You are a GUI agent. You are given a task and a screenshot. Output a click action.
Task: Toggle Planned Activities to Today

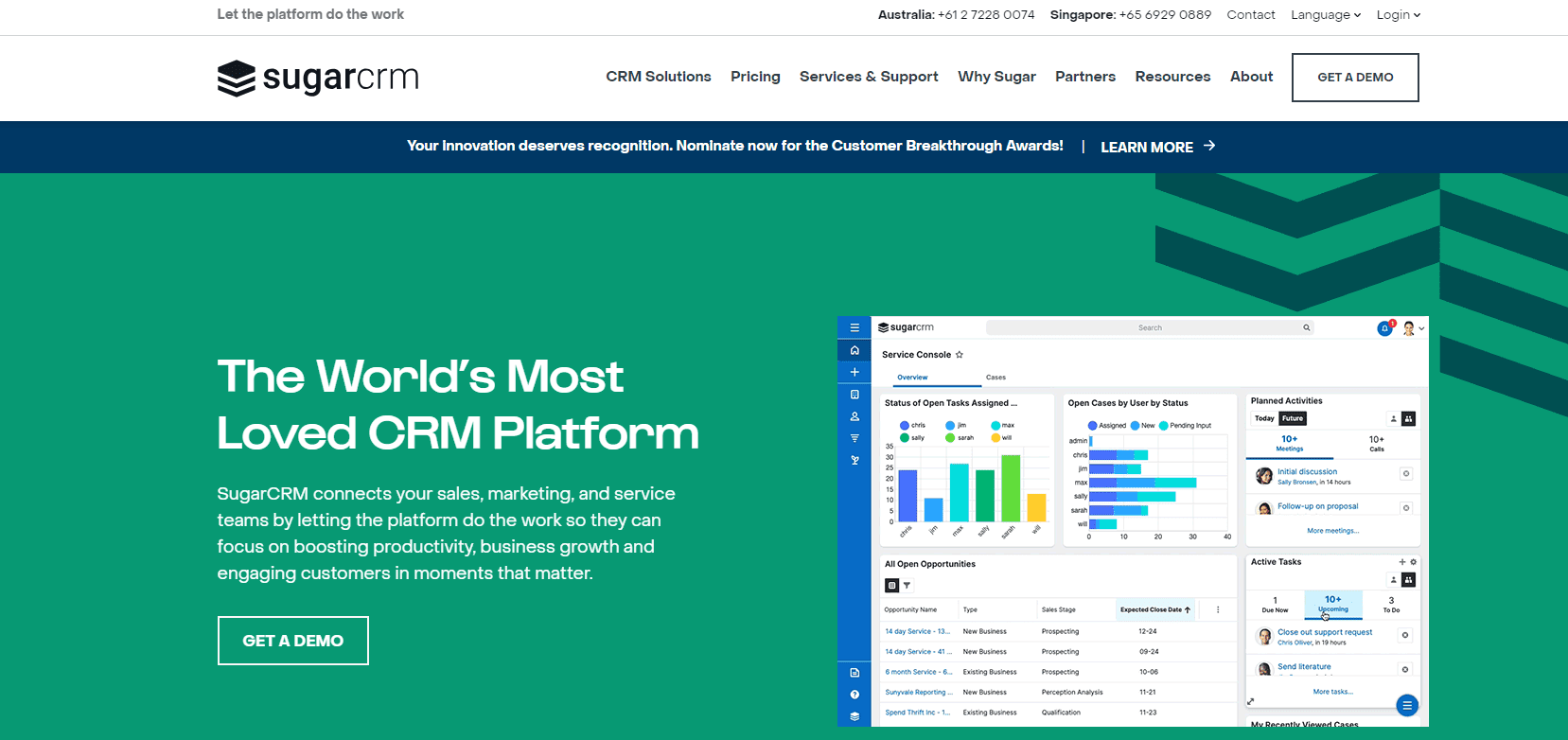[1264, 418]
